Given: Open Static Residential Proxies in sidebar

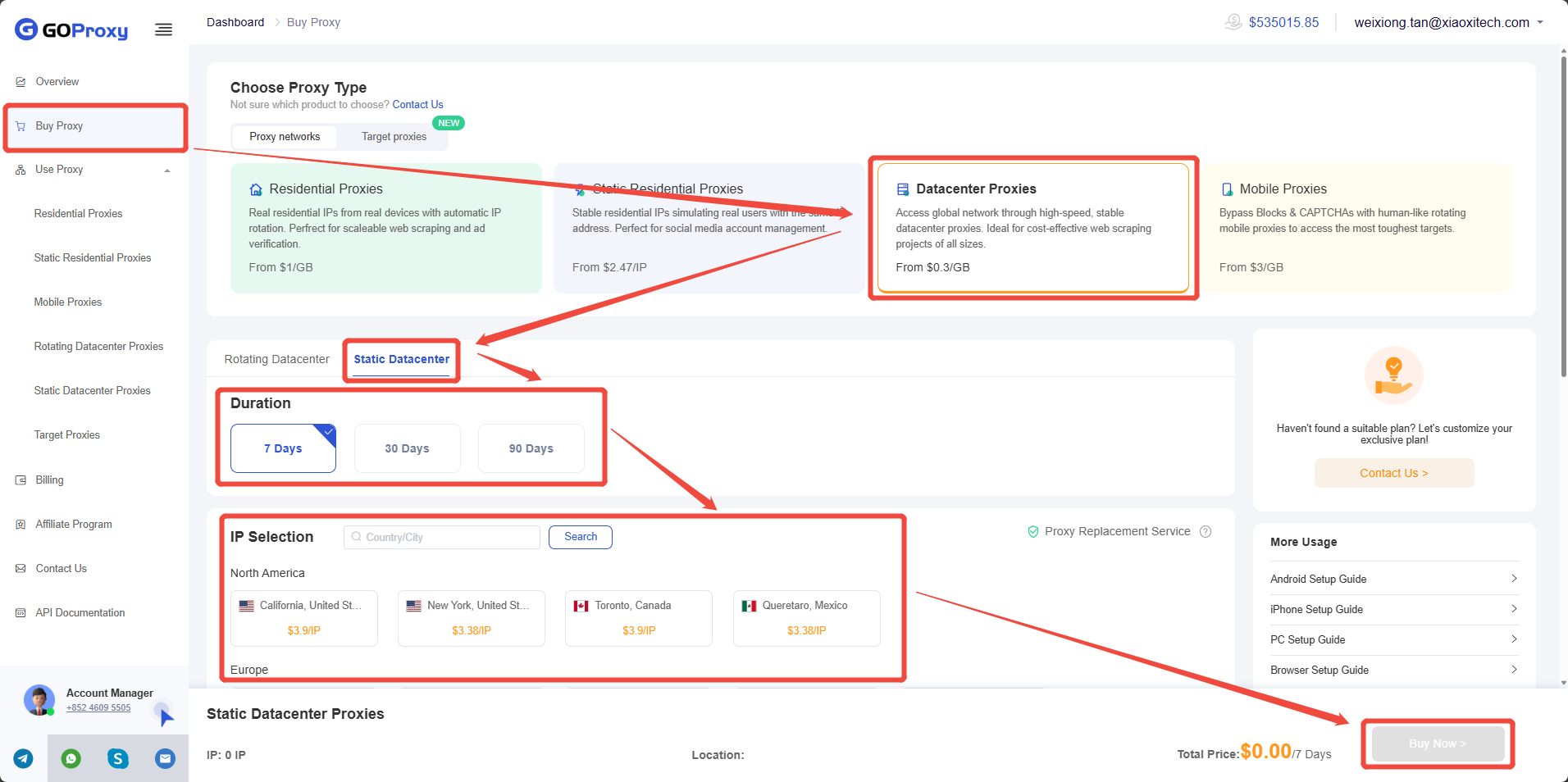Looking at the screenshot, I should pyautogui.click(x=93, y=258).
